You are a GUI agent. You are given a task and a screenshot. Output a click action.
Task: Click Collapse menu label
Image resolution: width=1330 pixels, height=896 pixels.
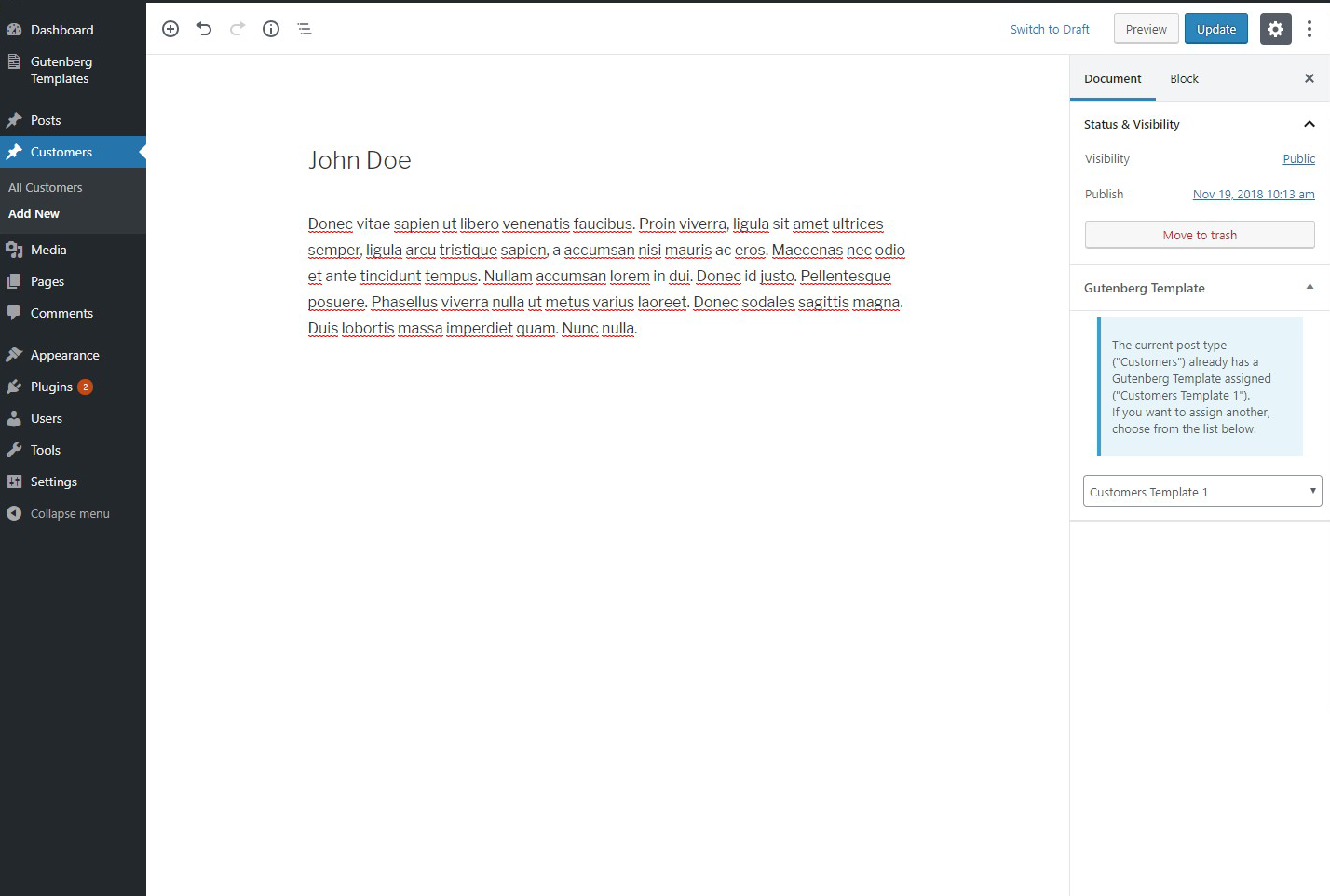[x=70, y=513]
